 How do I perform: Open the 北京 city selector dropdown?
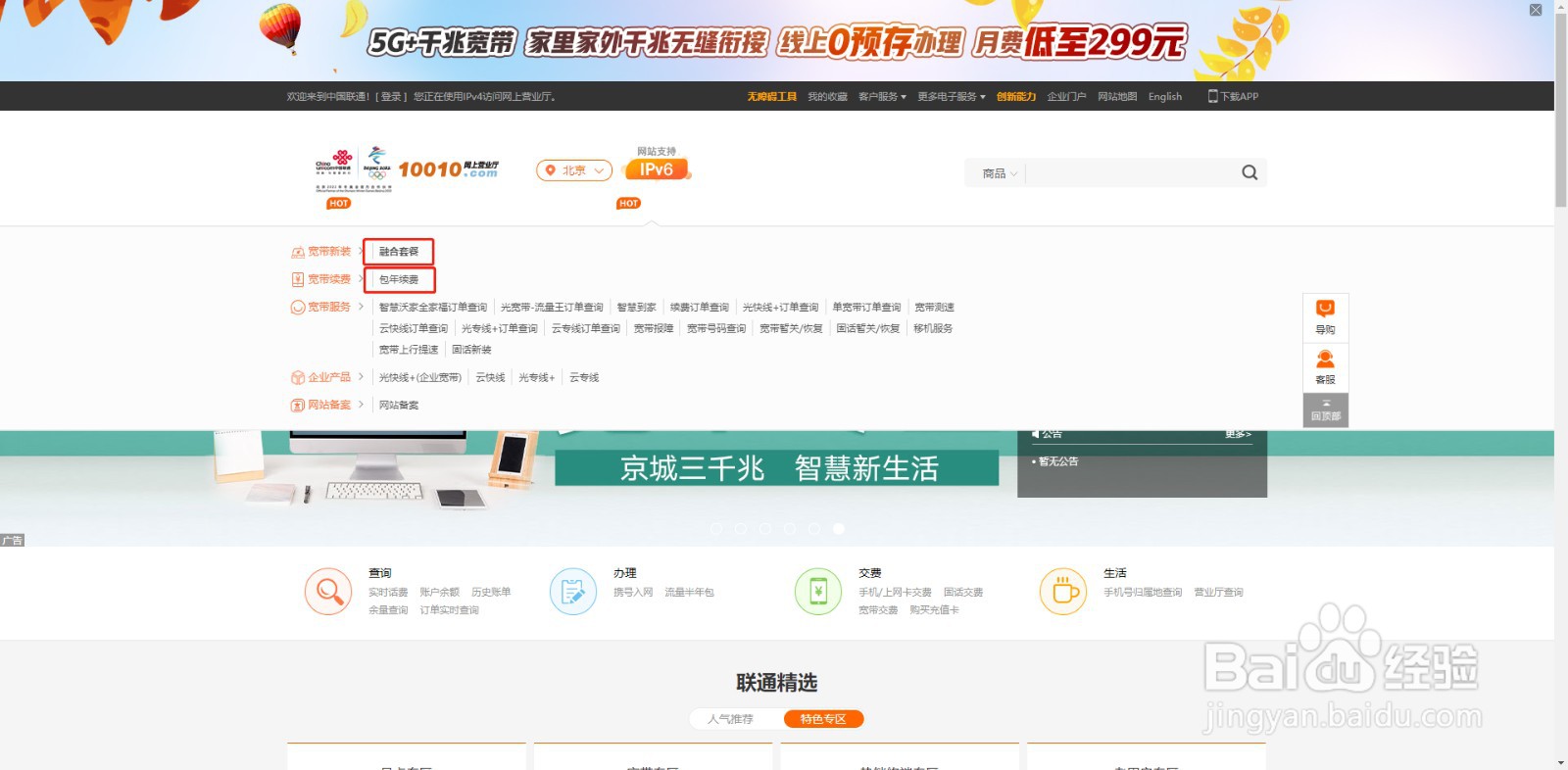point(574,170)
